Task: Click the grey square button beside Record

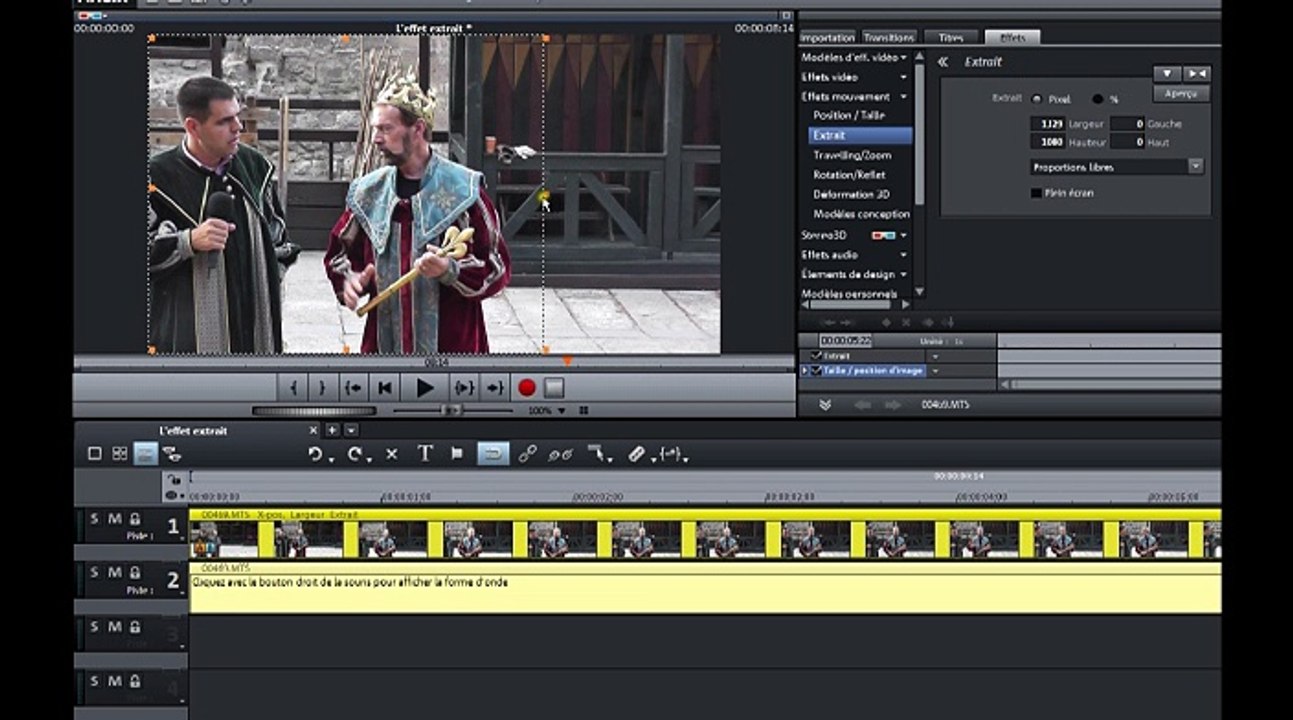Action: [554, 387]
